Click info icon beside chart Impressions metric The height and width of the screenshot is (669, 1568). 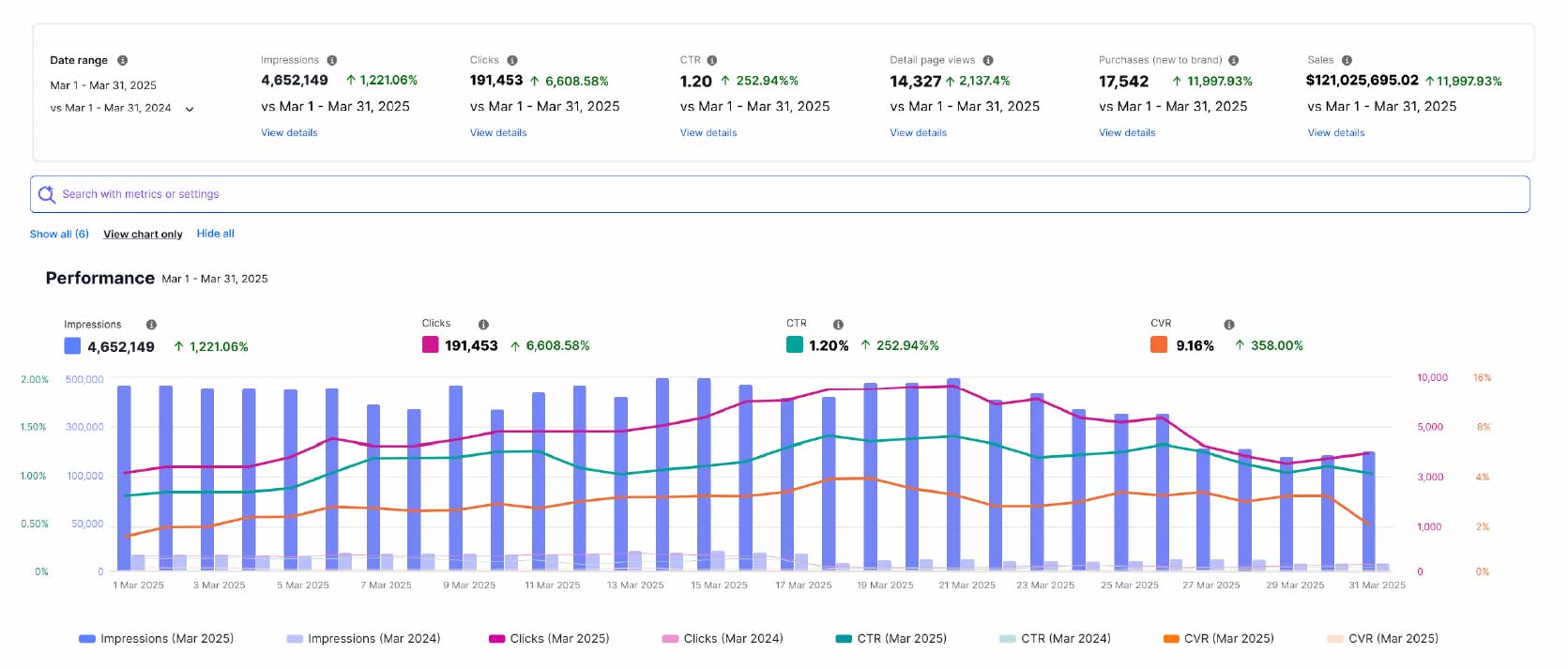click(151, 325)
